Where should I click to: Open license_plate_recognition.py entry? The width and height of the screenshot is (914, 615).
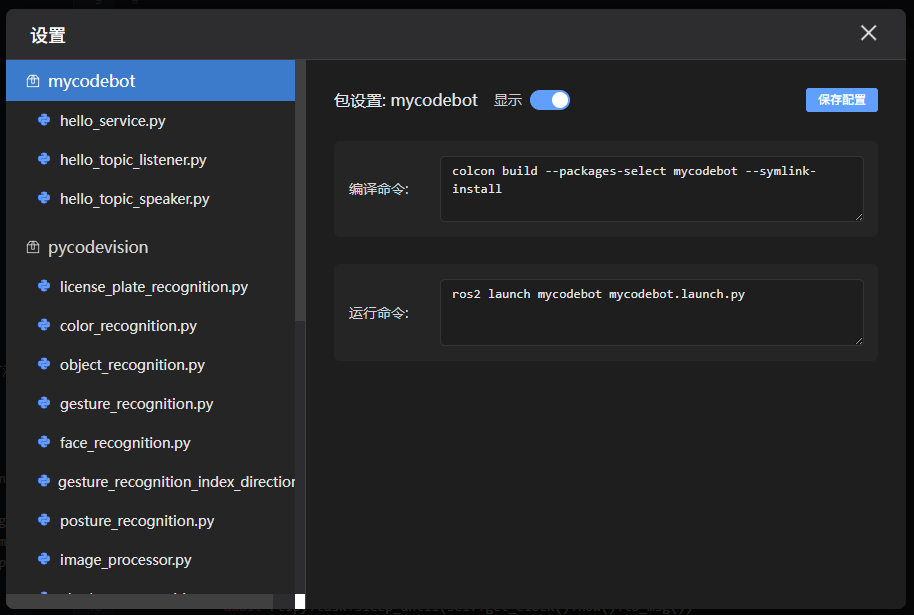(154, 287)
